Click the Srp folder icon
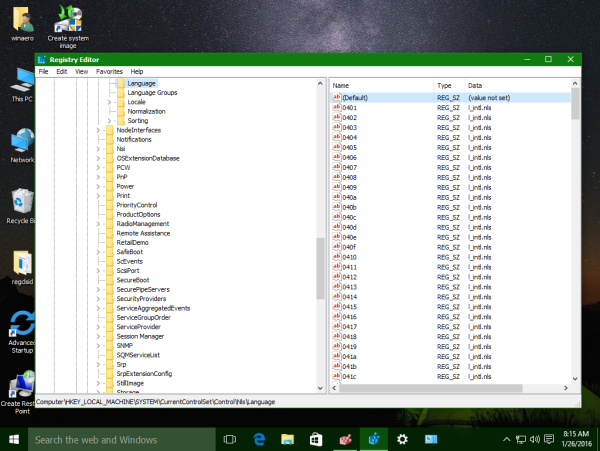Image resolution: width=600 pixels, height=451 pixels. point(110,365)
